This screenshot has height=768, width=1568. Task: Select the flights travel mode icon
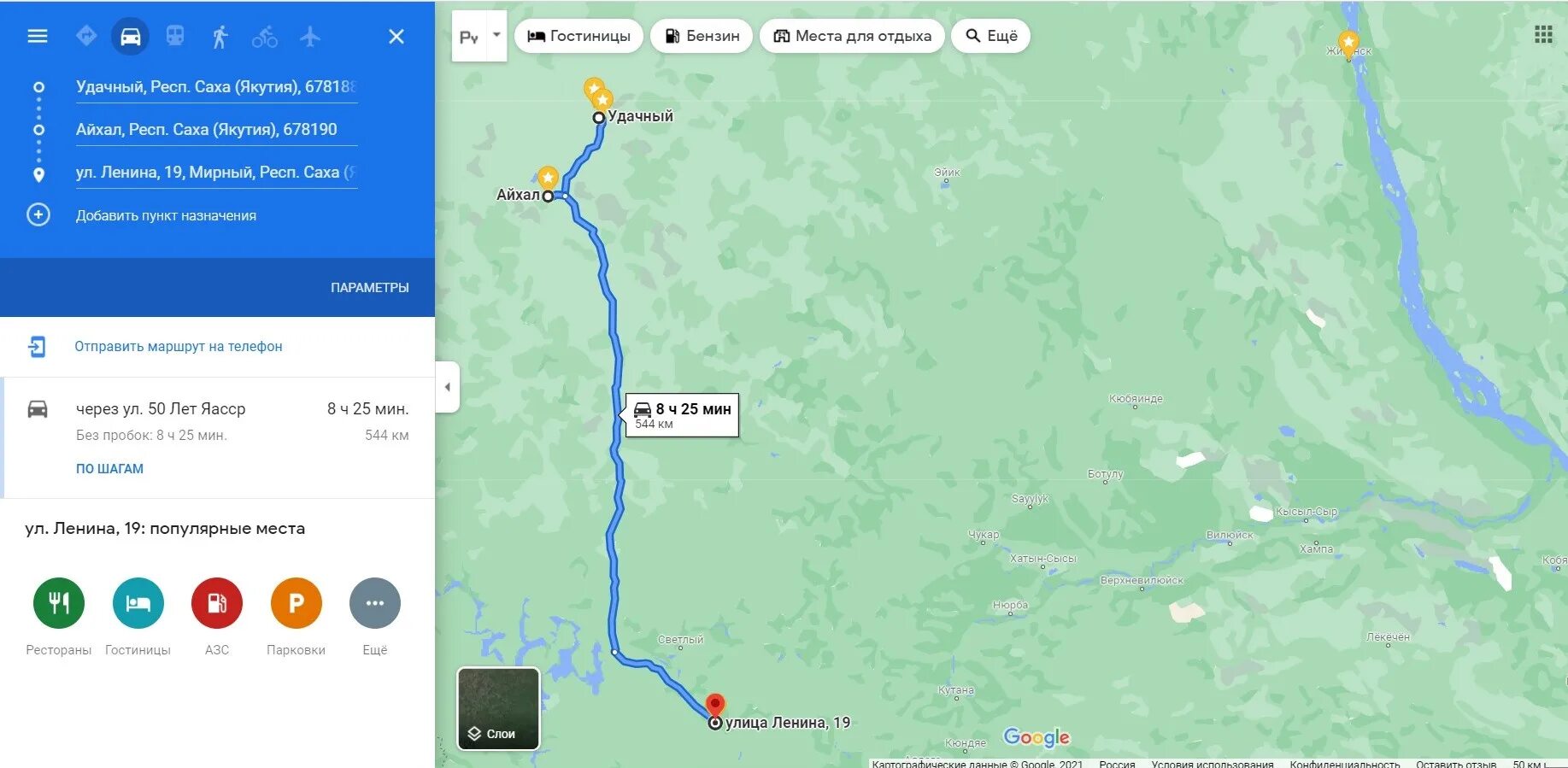click(x=310, y=37)
